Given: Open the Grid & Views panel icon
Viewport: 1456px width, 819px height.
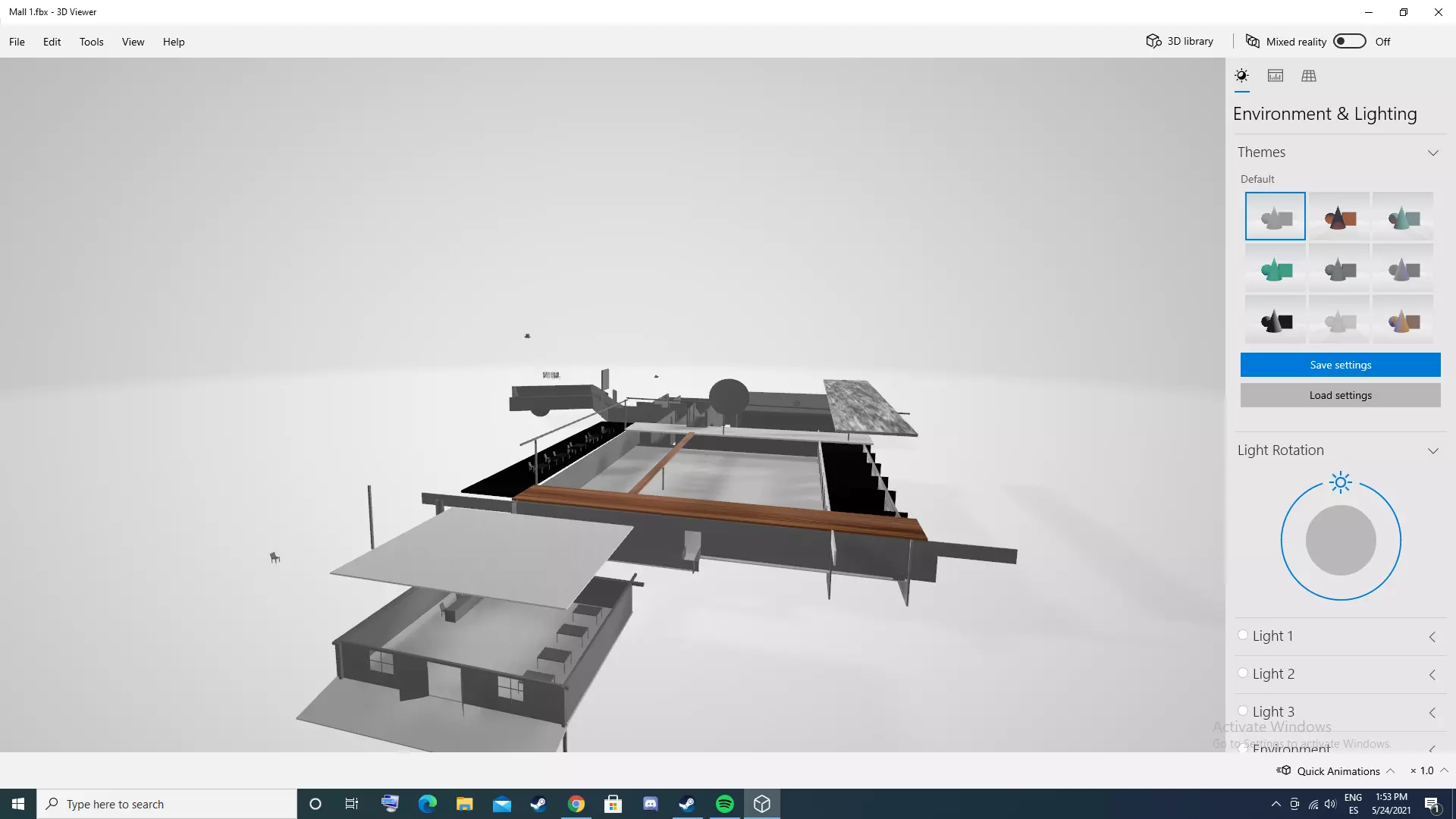Looking at the screenshot, I should pyautogui.click(x=1309, y=76).
